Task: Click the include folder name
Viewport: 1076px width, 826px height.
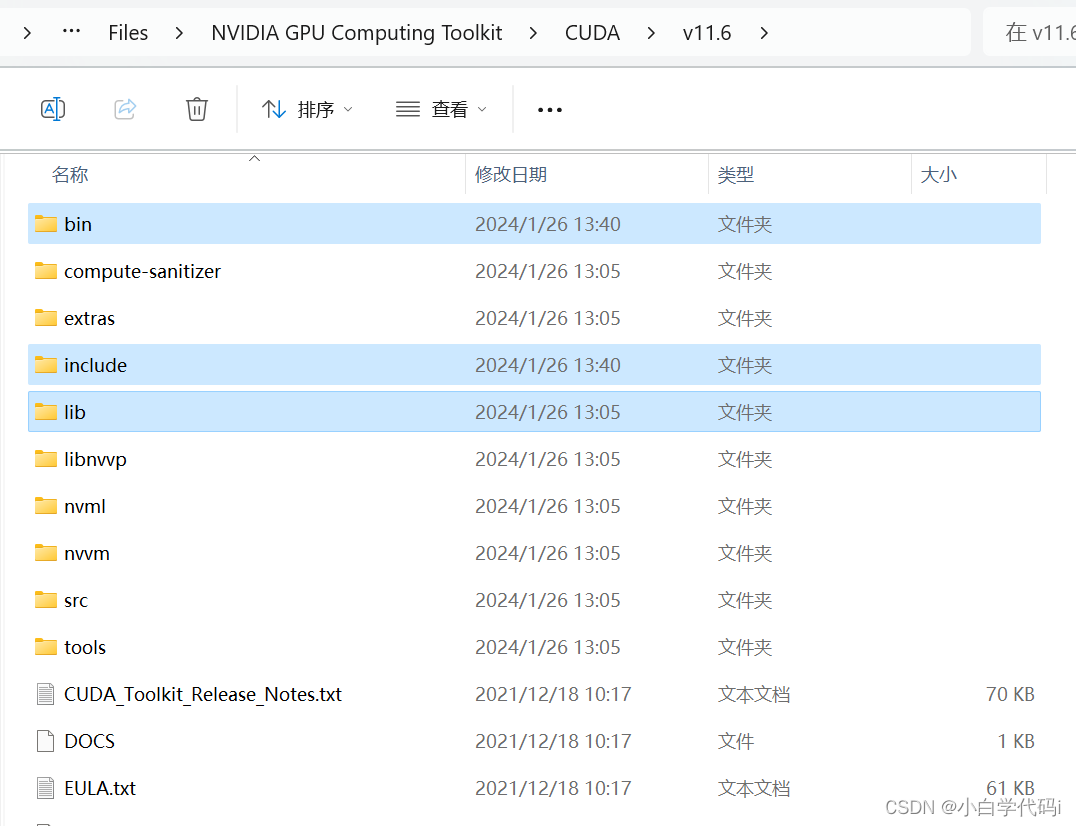Action: point(95,365)
